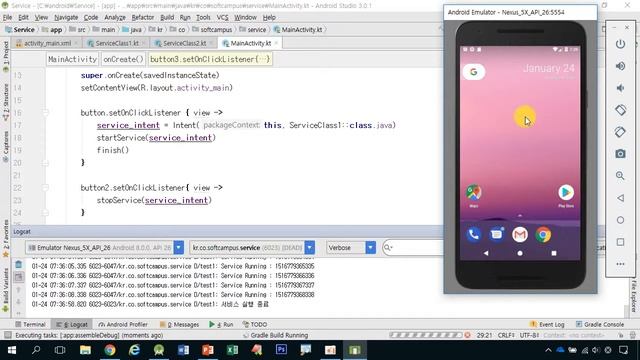Raise emulator volume with the volume-up icon
The image size is (640, 360).
pyautogui.click(x=620, y=66)
